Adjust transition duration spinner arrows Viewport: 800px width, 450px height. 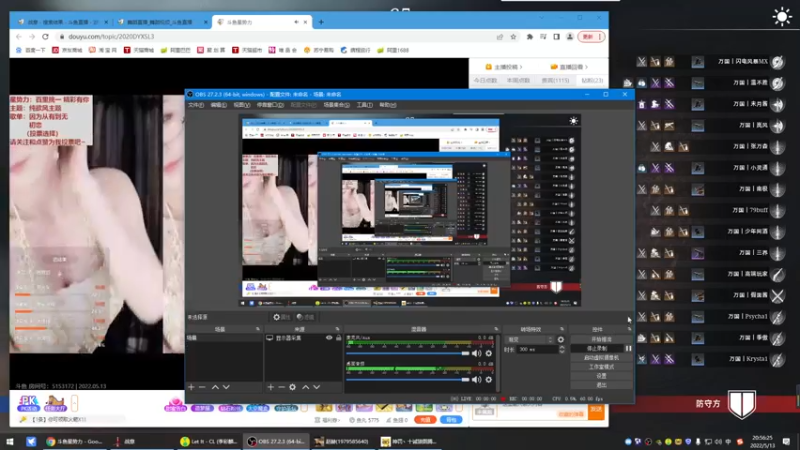coord(562,349)
